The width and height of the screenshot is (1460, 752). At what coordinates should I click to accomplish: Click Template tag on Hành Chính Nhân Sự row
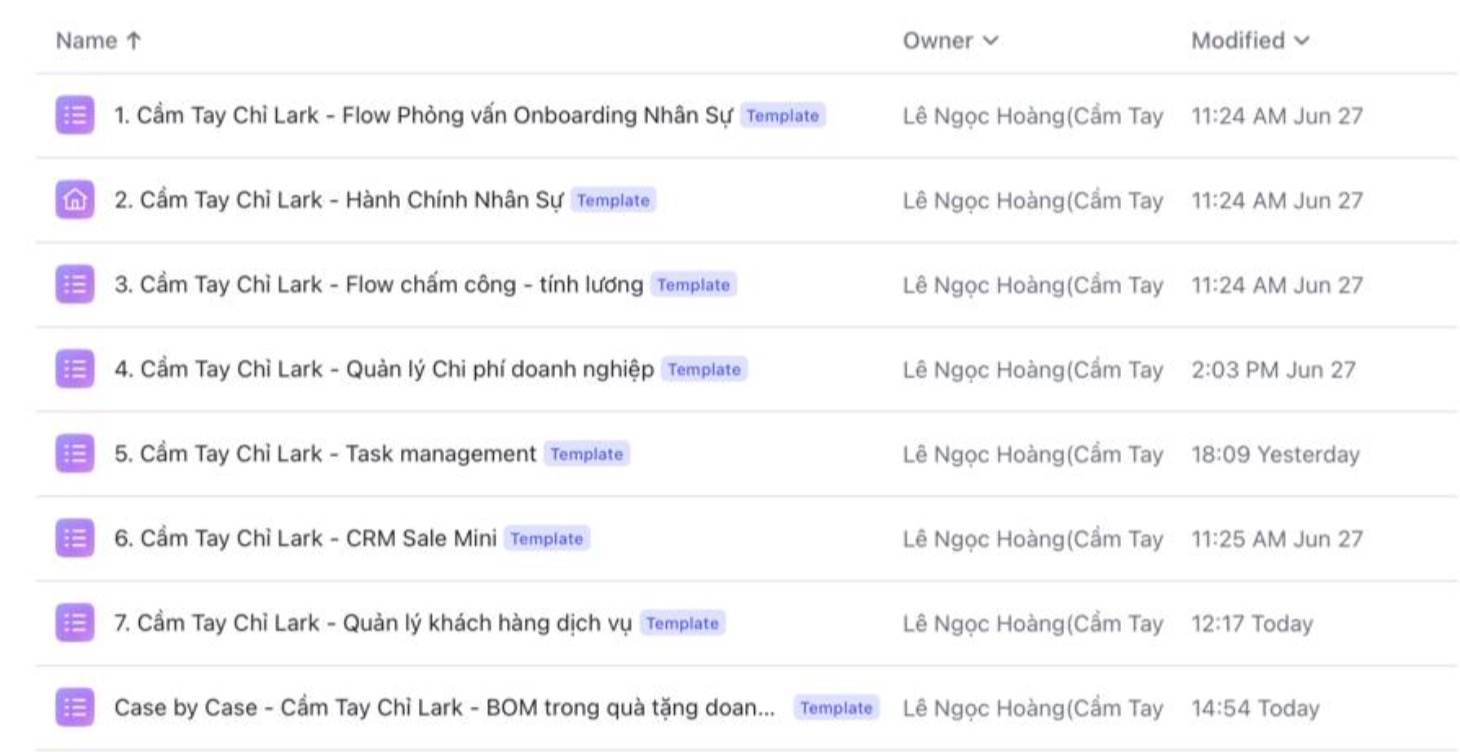pos(613,200)
